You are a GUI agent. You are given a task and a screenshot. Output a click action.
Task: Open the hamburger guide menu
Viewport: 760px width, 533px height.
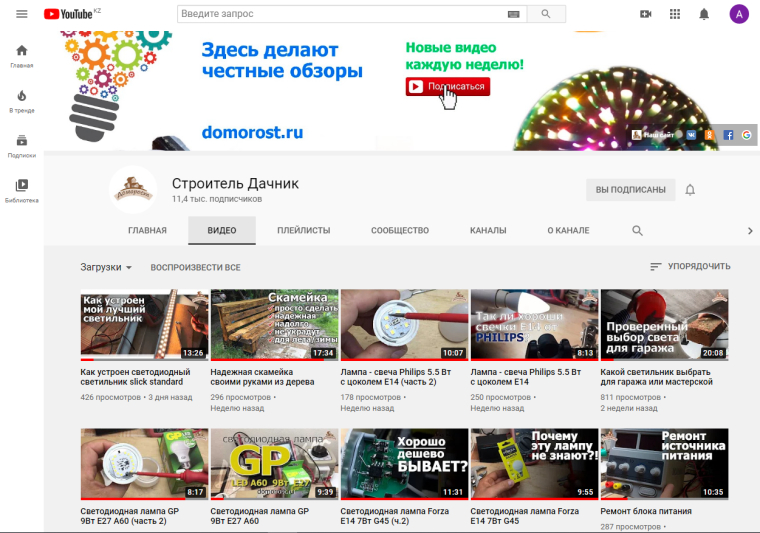pyautogui.click(x=22, y=14)
